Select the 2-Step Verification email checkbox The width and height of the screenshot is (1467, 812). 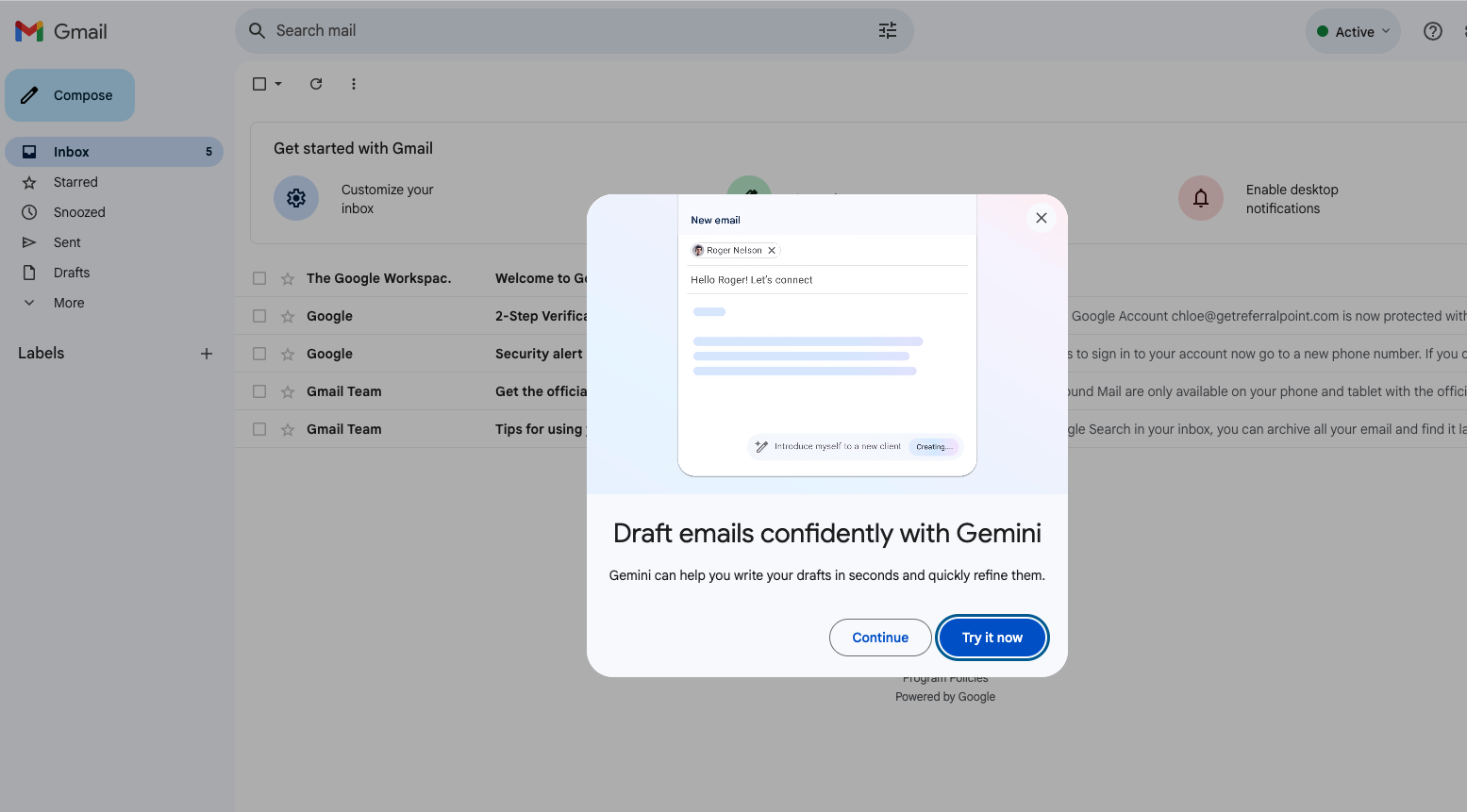click(x=259, y=316)
